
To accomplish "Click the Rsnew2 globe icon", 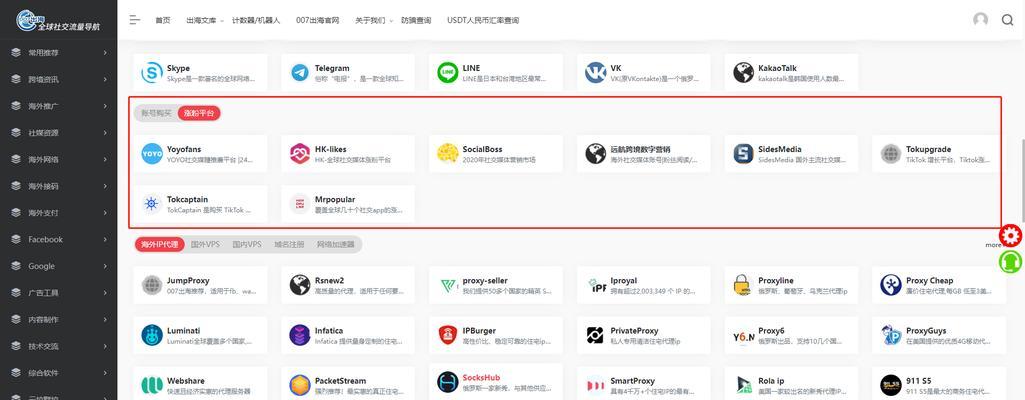I will pyautogui.click(x=300, y=285).
